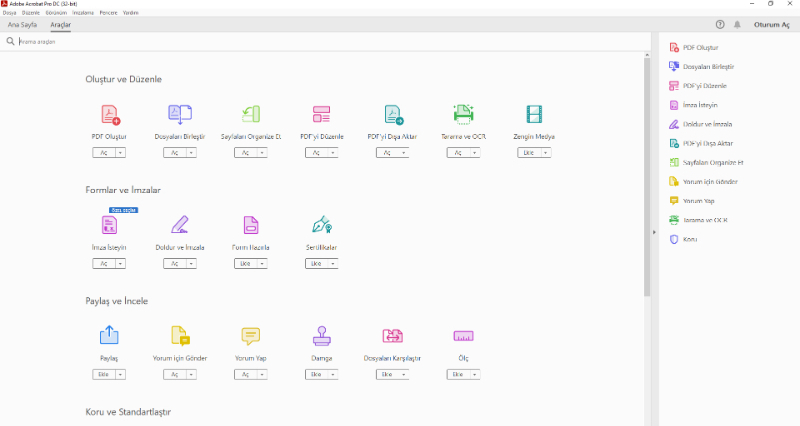This screenshot has width=800, height=426.
Task: Click the Yorum İçin Gönder tool icon
Action: pos(180,336)
